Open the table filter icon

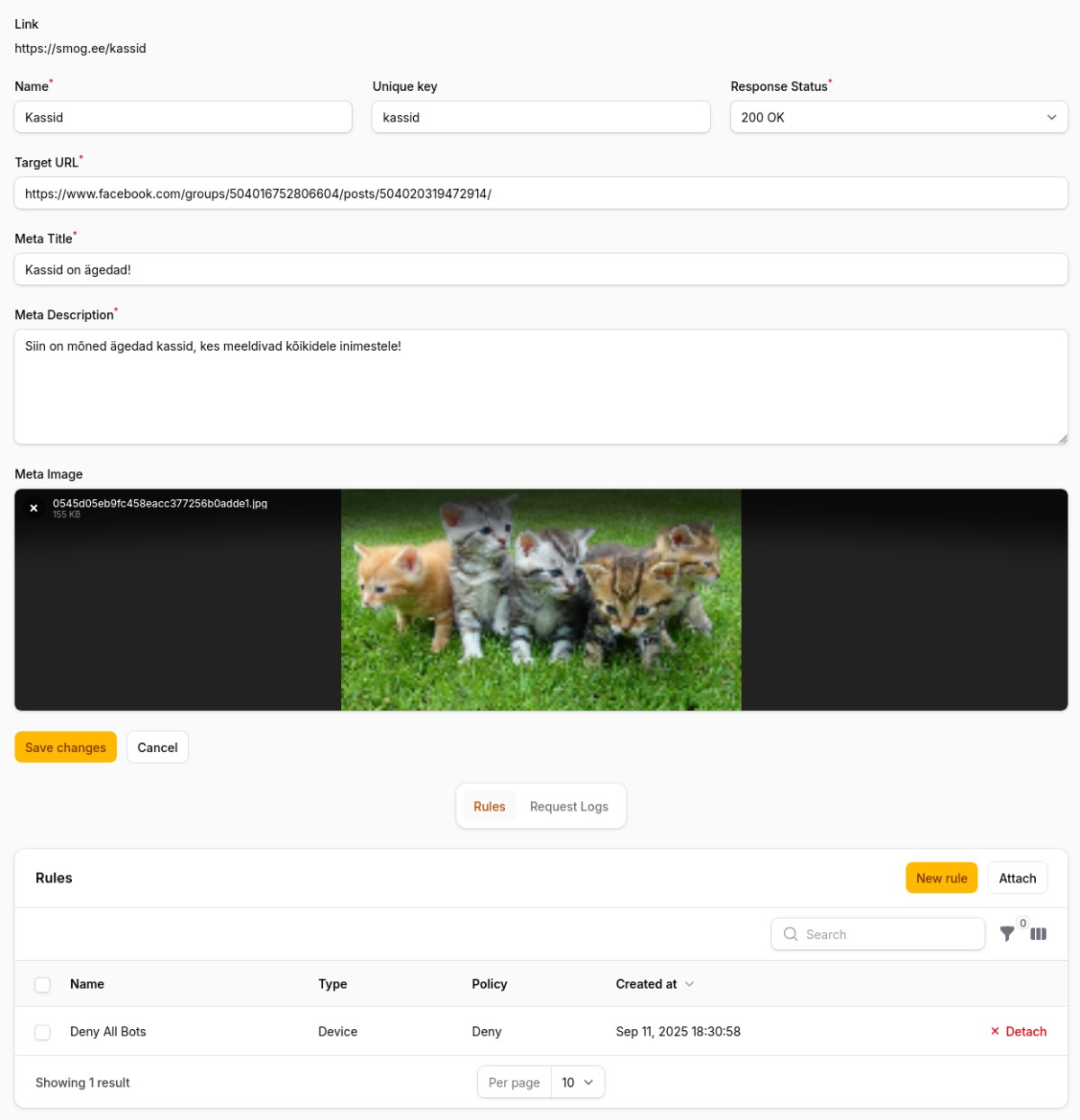[1007, 934]
